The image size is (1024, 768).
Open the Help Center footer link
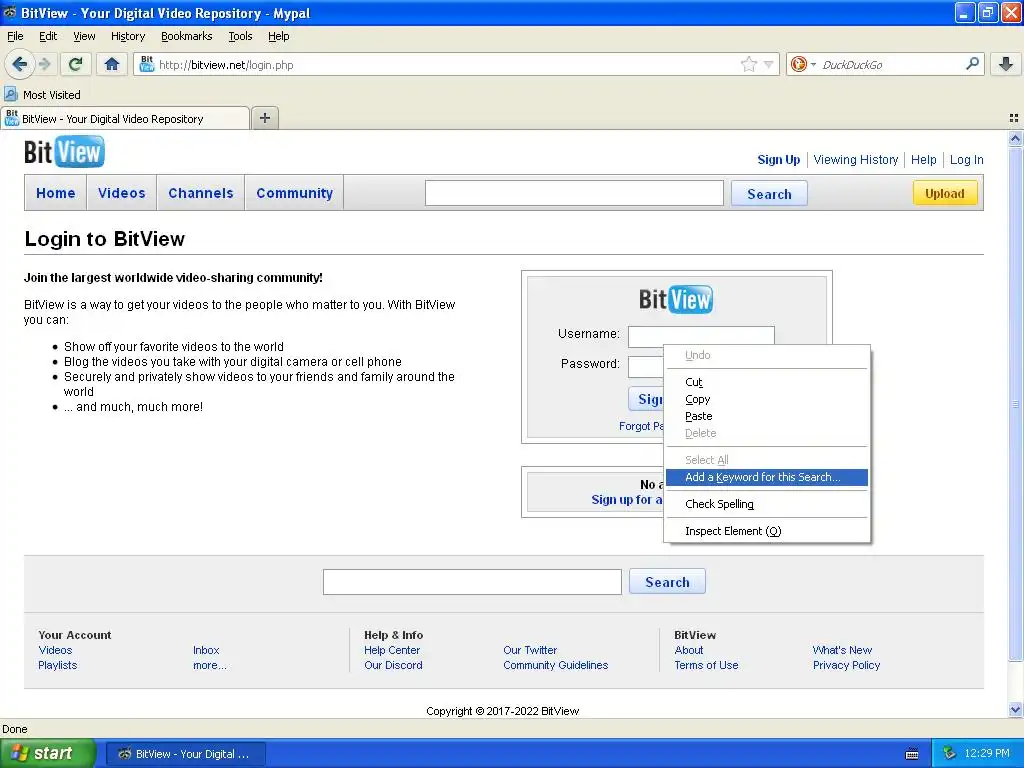point(392,650)
